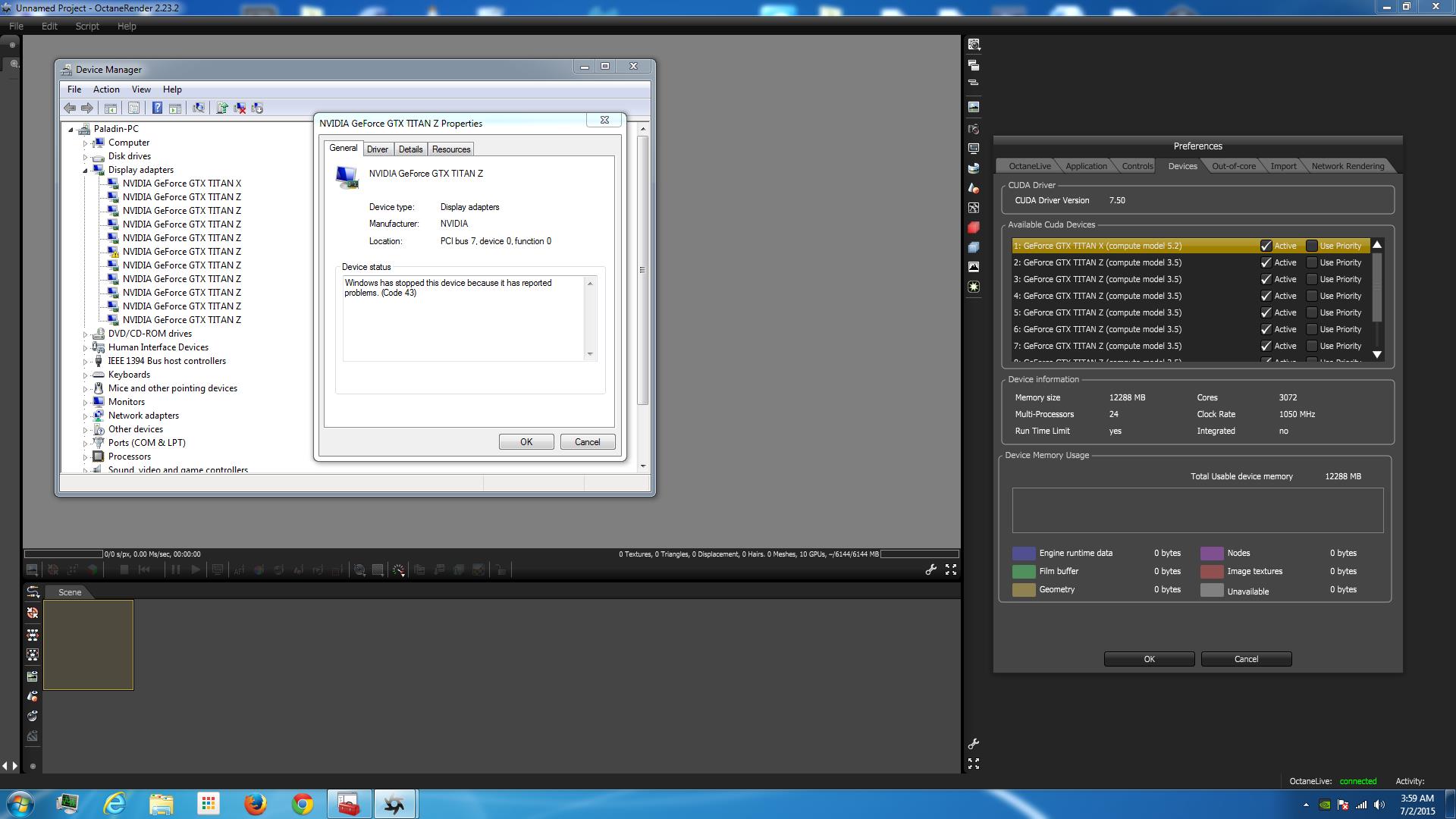Viewport: 1456px width, 819px height.
Task: Expand the Network adapters node
Action: pos(85,416)
